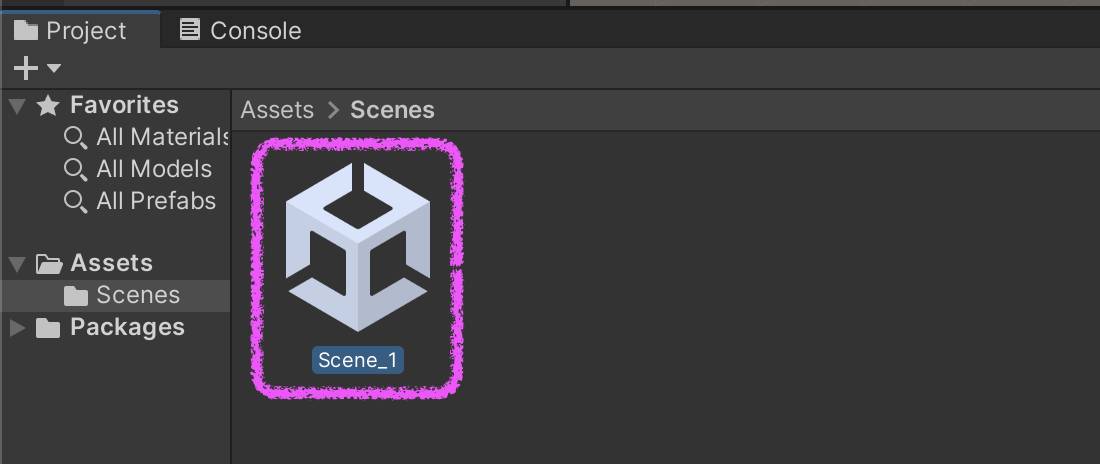Click the Unity scene icon for Scene_1
The width and height of the screenshot is (1100, 464).
(357, 246)
